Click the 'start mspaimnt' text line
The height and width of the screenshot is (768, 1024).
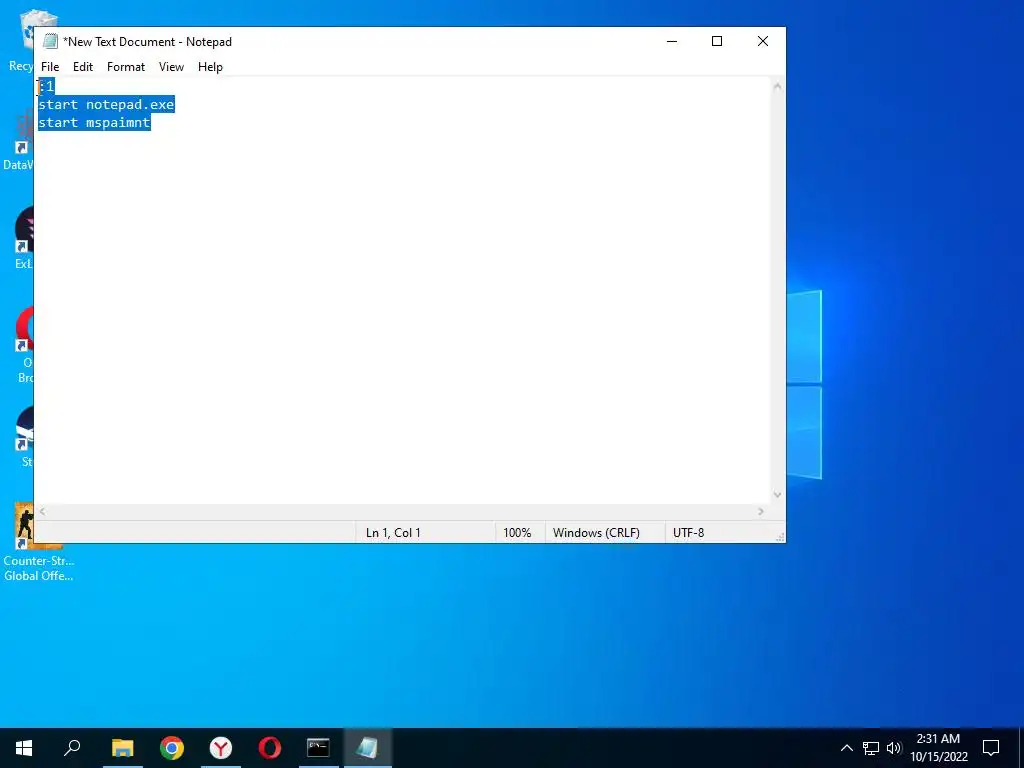pos(95,123)
